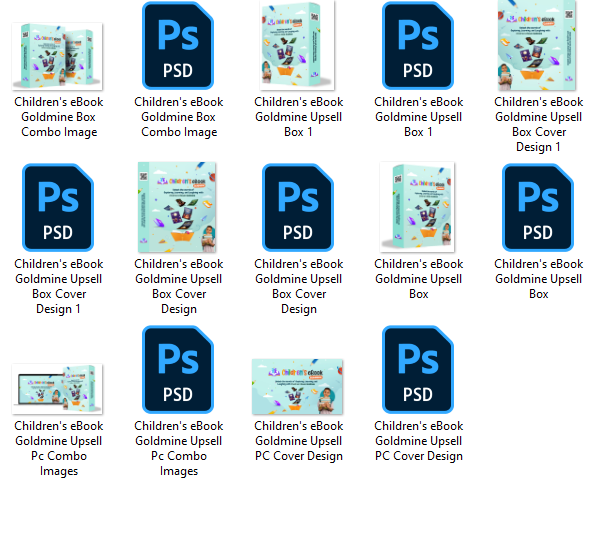The image size is (600, 556).
Task: Click the 'Upsell Box 1' name under the PSD icon
Action: (x=419, y=117)
